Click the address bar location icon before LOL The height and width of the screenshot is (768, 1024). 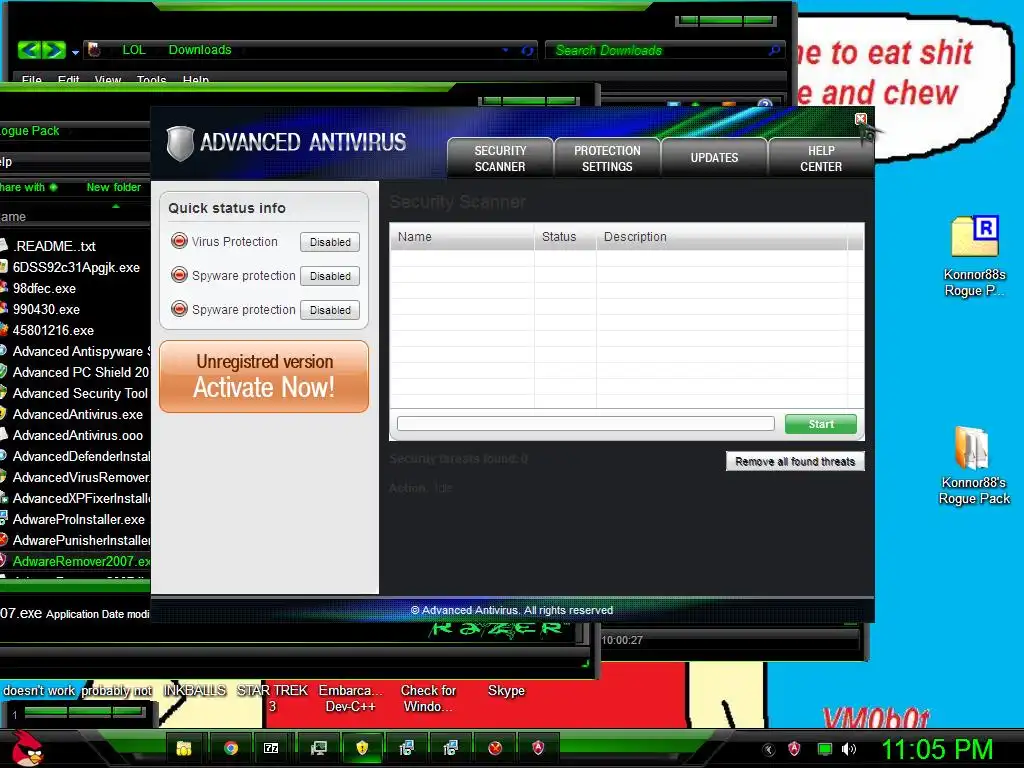pyautogui.click(x=94, y=50)
